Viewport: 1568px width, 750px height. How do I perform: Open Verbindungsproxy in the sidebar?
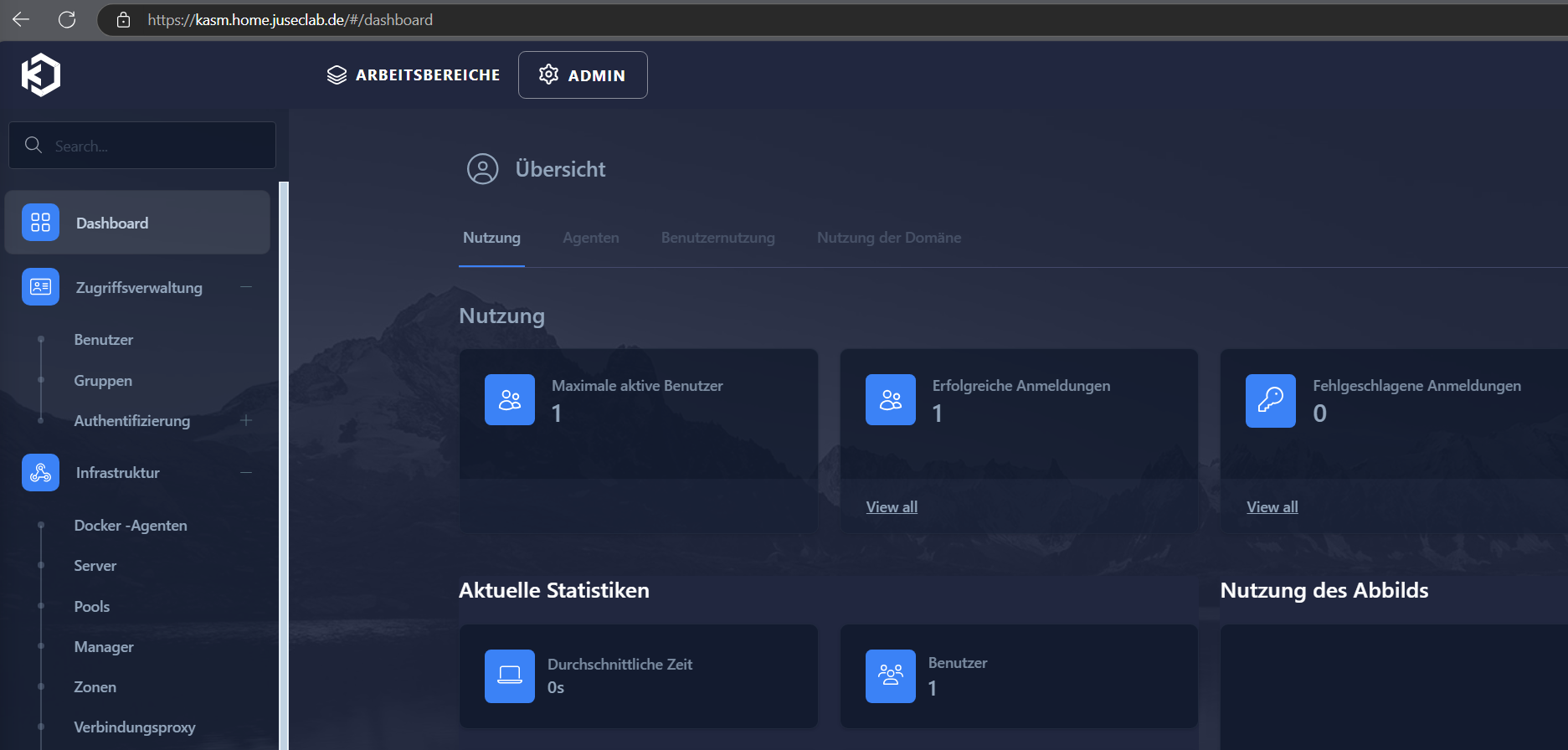tap(135, 727)
